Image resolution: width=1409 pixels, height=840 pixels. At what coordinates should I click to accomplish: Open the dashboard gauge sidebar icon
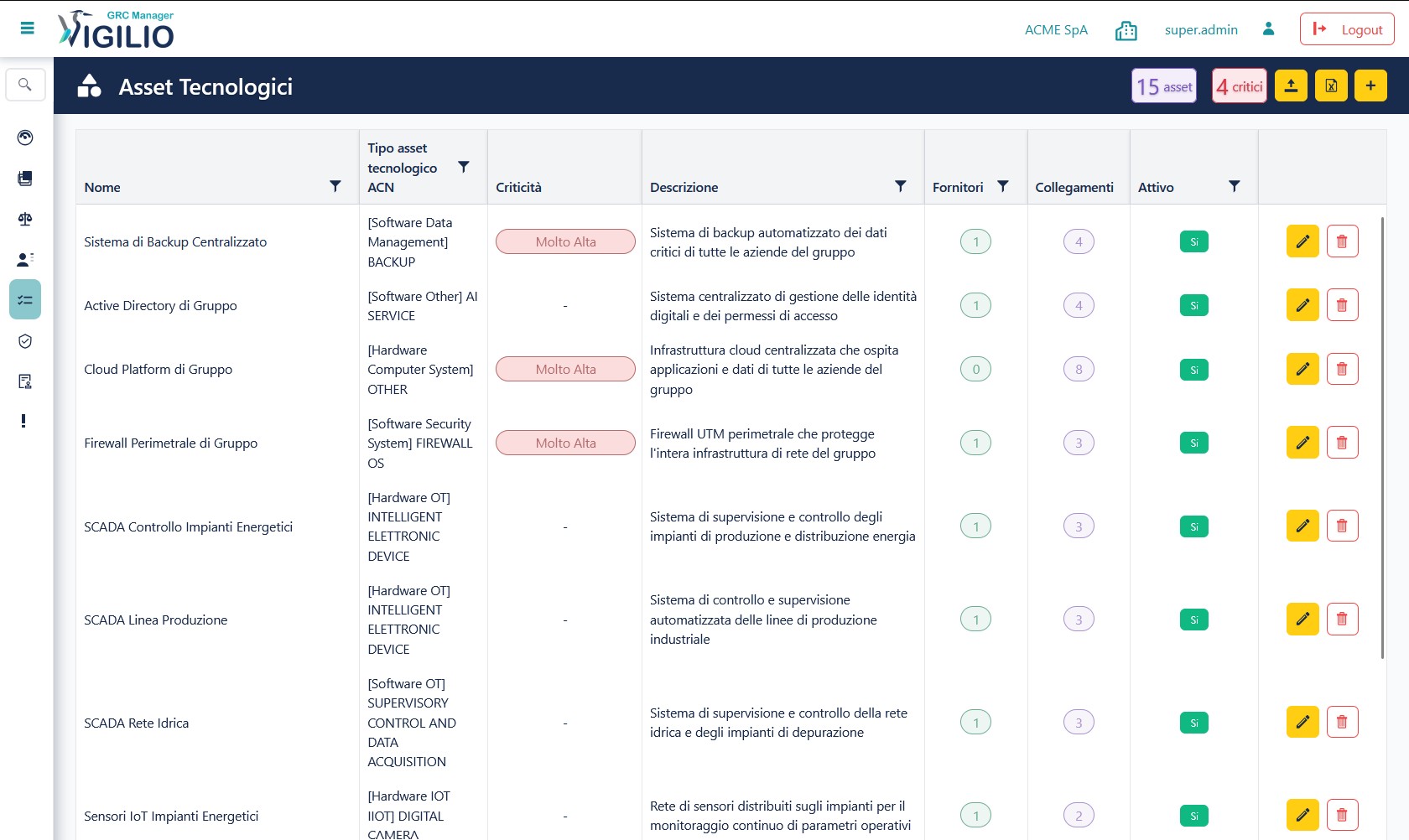click(x=25, y=137)
